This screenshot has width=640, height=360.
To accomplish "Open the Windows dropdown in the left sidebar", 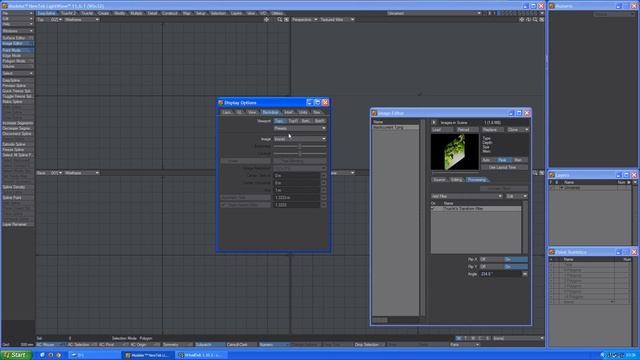I will click(17, 31).
